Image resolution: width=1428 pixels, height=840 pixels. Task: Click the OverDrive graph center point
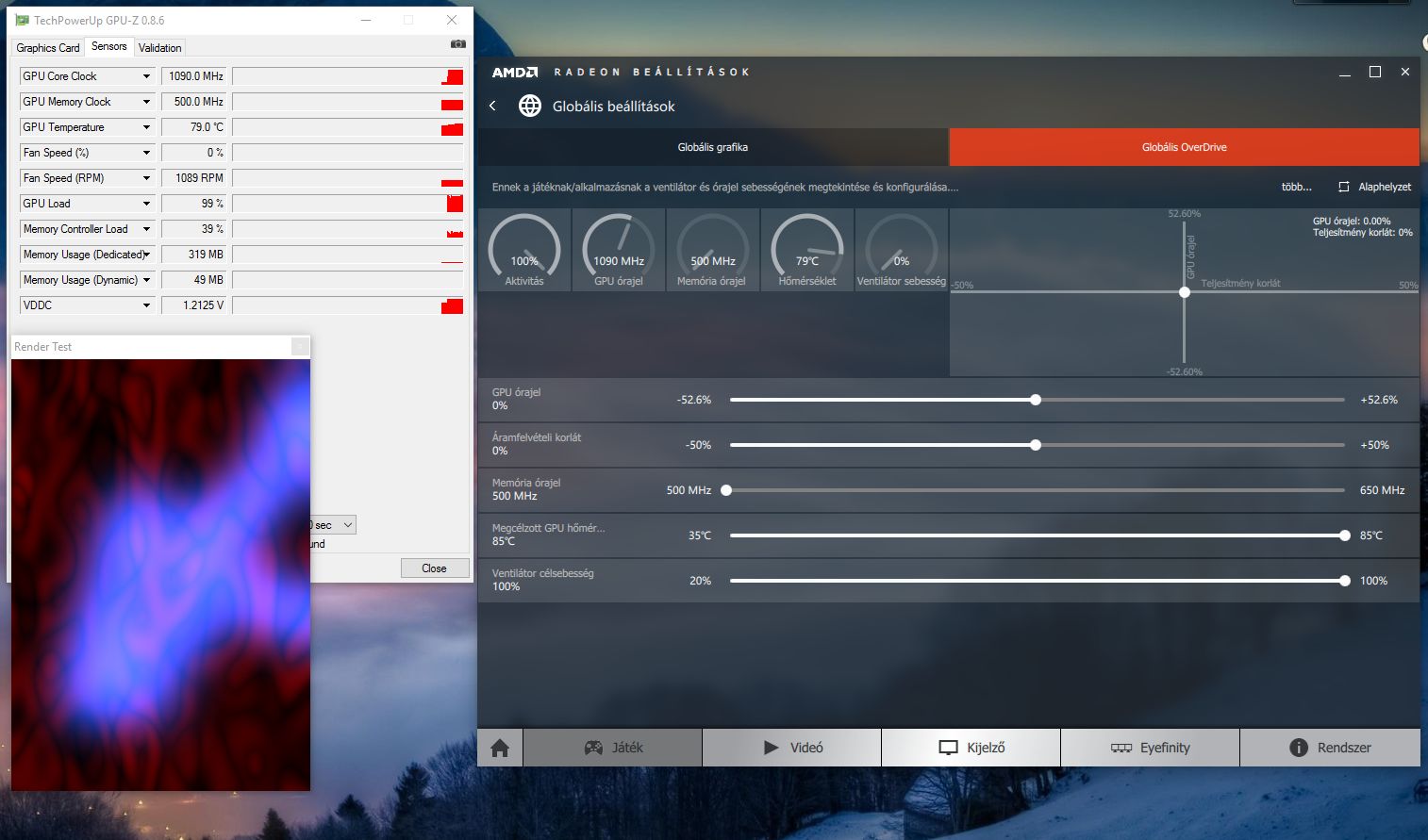coord(1185,292)
